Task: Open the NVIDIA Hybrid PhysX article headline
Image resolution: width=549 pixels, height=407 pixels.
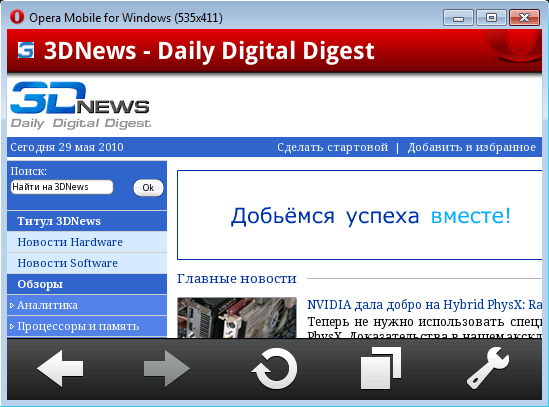Action: [424, 305]
